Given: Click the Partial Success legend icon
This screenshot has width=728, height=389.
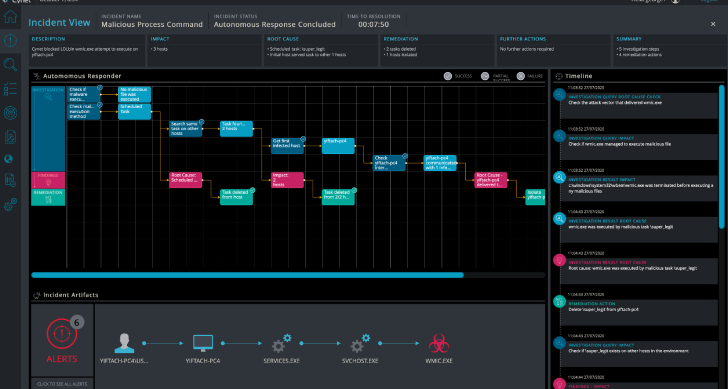Looking at the screenshot, I should (x=485, y=76).
